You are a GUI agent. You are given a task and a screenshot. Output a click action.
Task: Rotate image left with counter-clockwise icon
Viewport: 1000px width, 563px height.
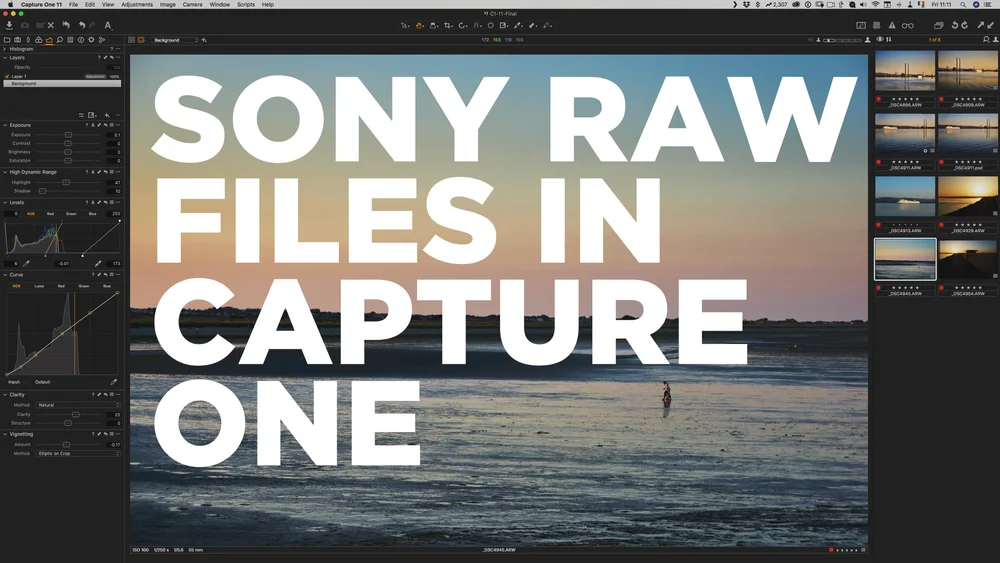(x=955, y=26)
